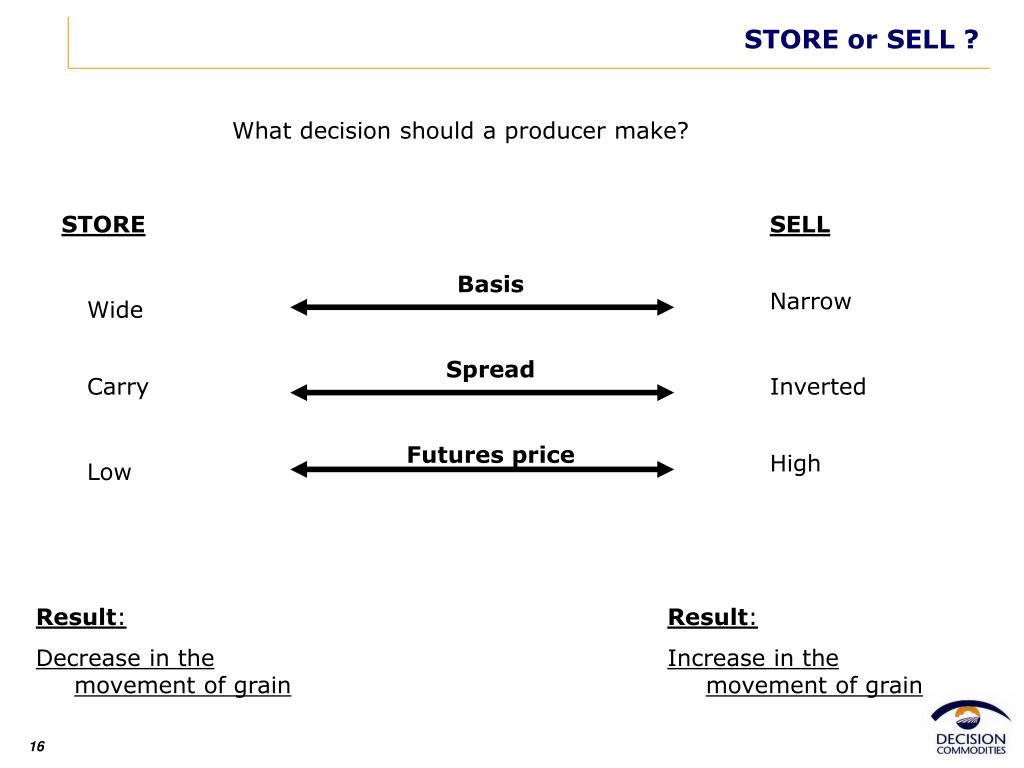Click 'Decrease in the movement of grain' text
The width and height of the screenshot is (1024, 768).
click(163, 671)
